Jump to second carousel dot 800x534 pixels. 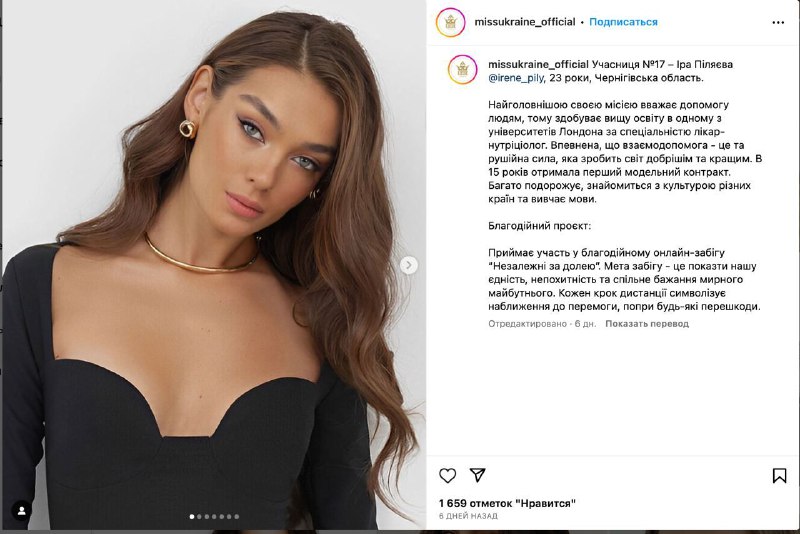[x=199, y=517]
